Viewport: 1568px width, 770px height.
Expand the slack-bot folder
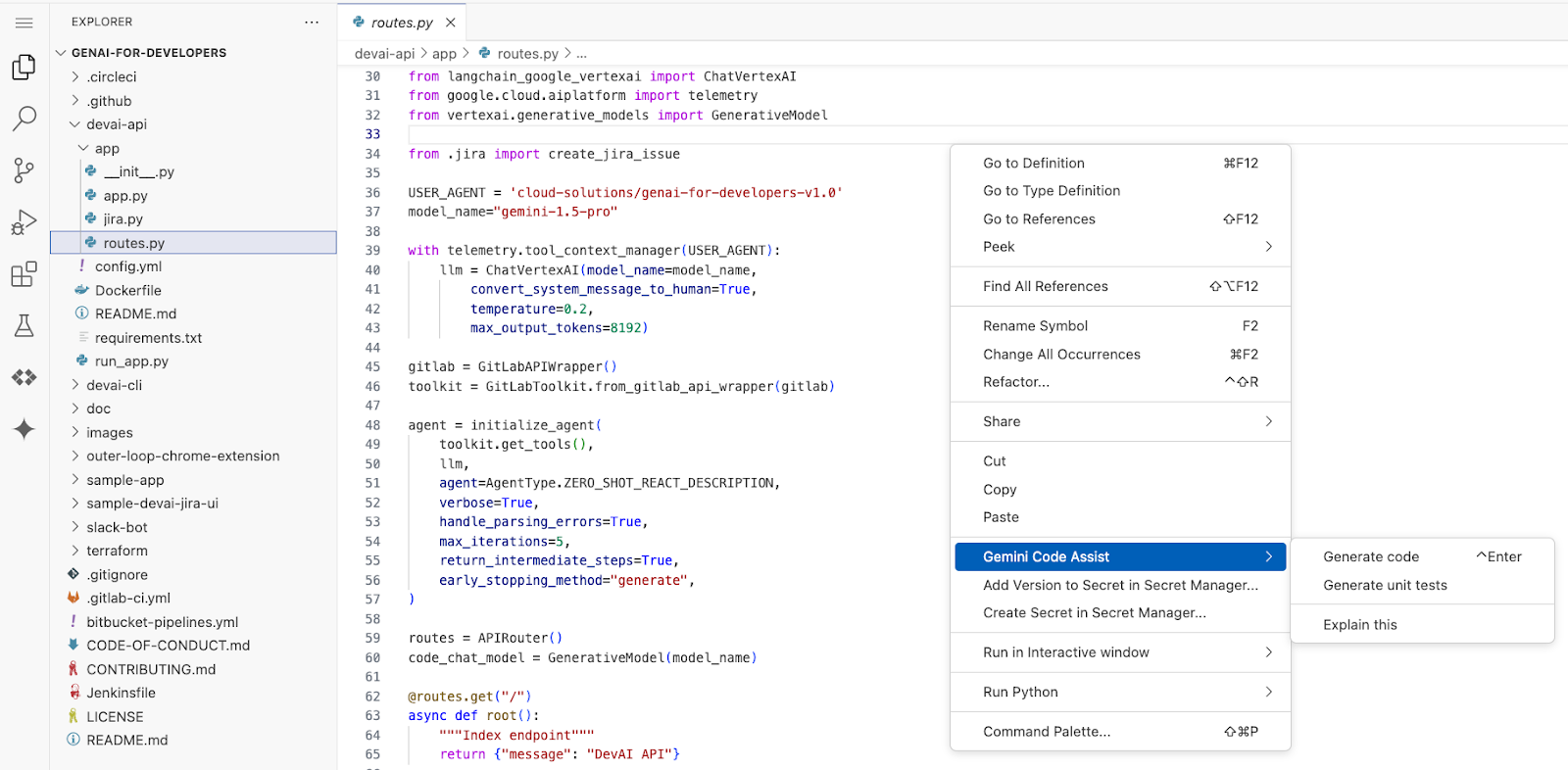(x=193, y=527)
